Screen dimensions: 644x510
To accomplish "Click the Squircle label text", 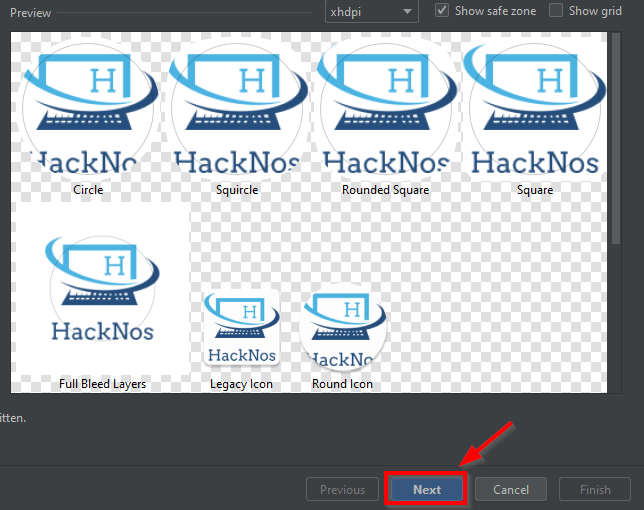I will pos(237,190).
